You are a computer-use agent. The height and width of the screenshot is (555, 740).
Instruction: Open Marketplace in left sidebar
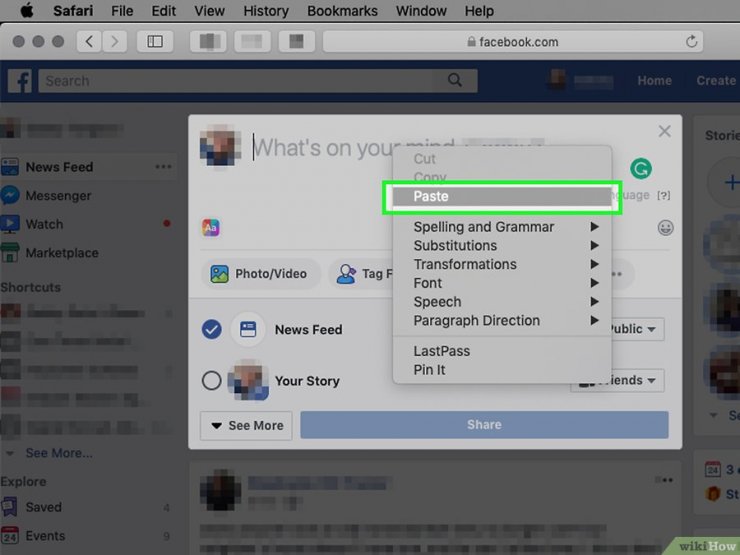62,253
